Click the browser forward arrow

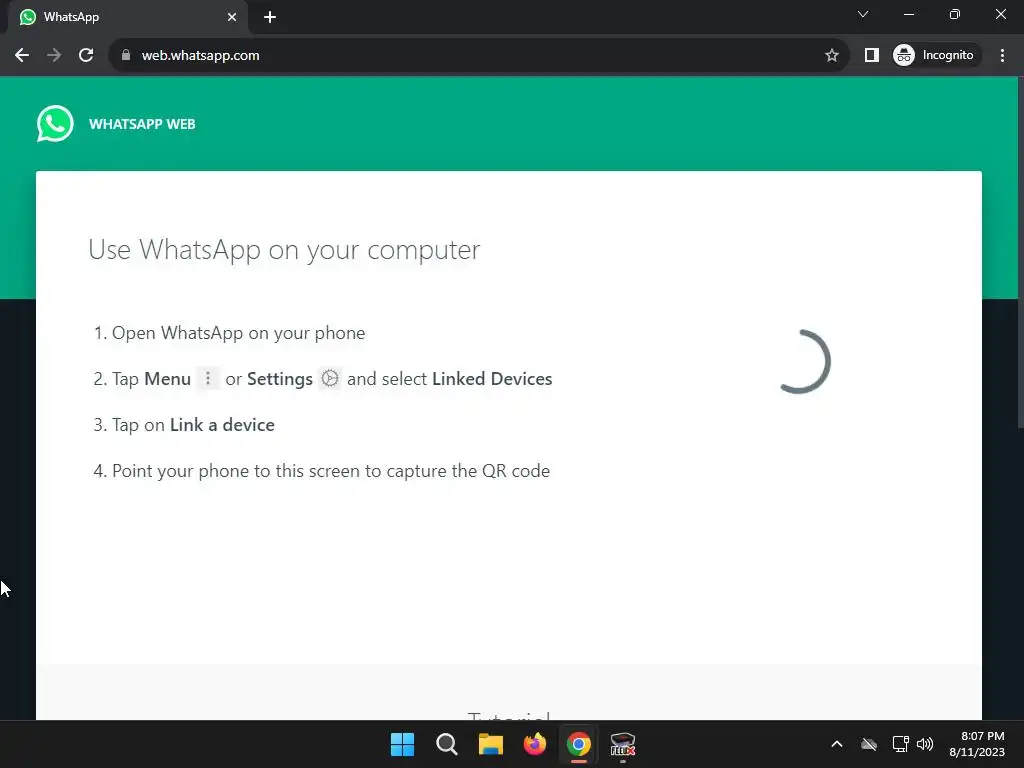54,56
